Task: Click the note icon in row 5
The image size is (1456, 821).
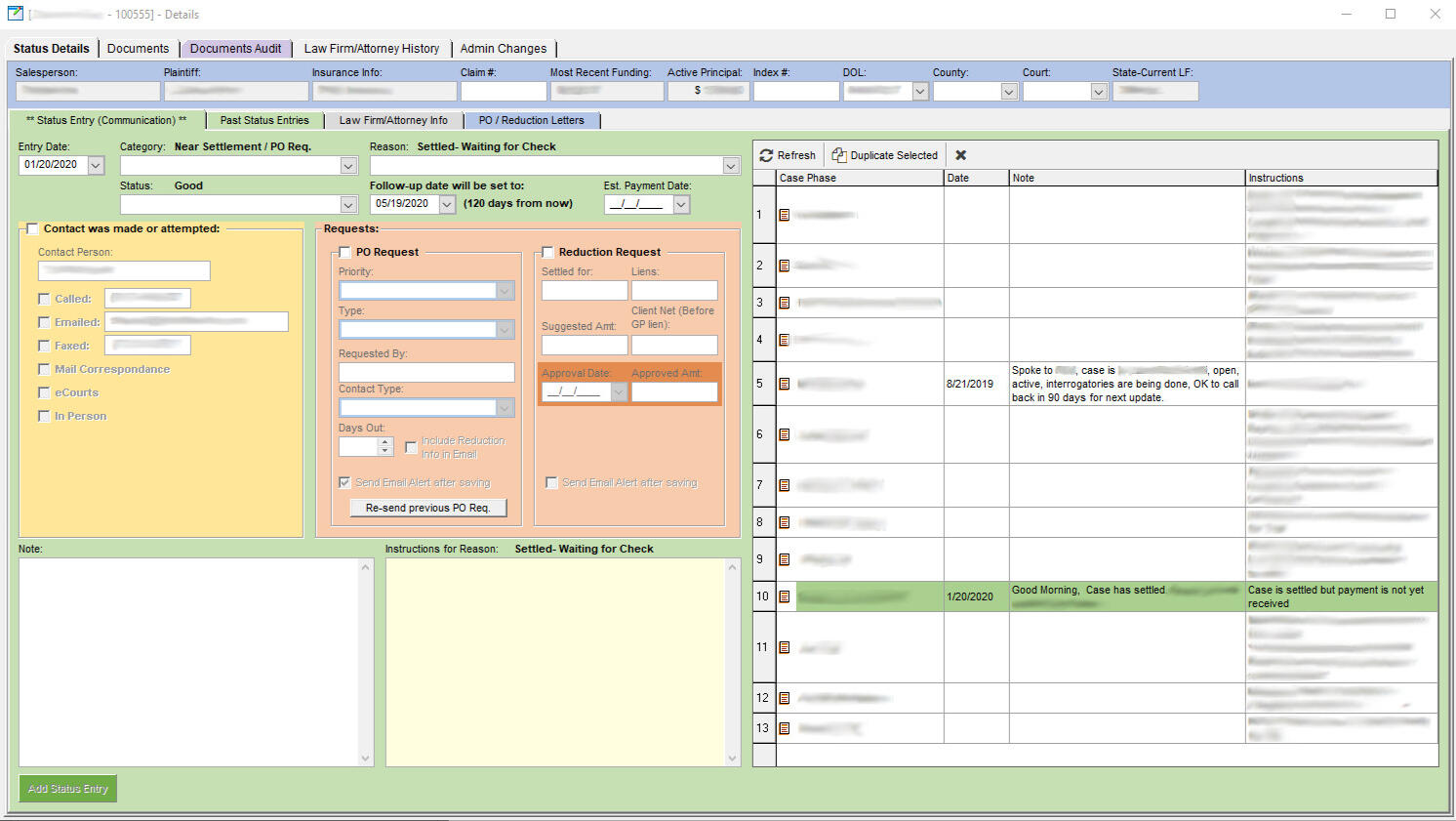Action: click(x=784, y=384)
